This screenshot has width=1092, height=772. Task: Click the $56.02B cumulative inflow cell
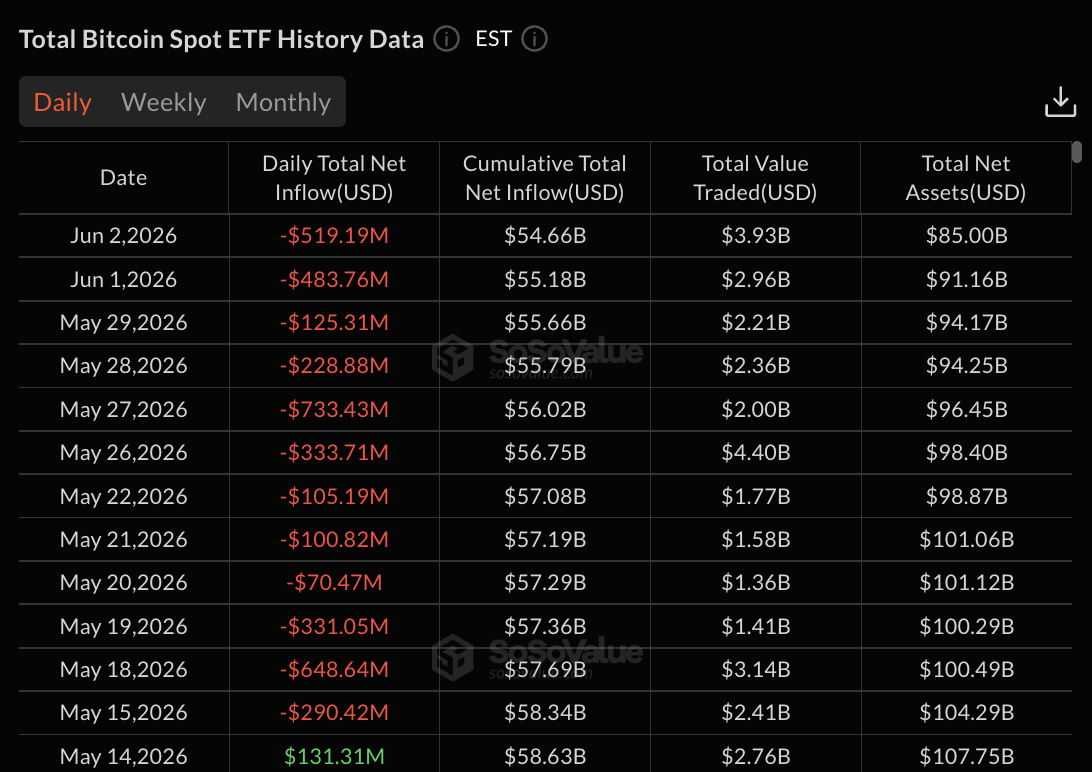tap(545, 409)
